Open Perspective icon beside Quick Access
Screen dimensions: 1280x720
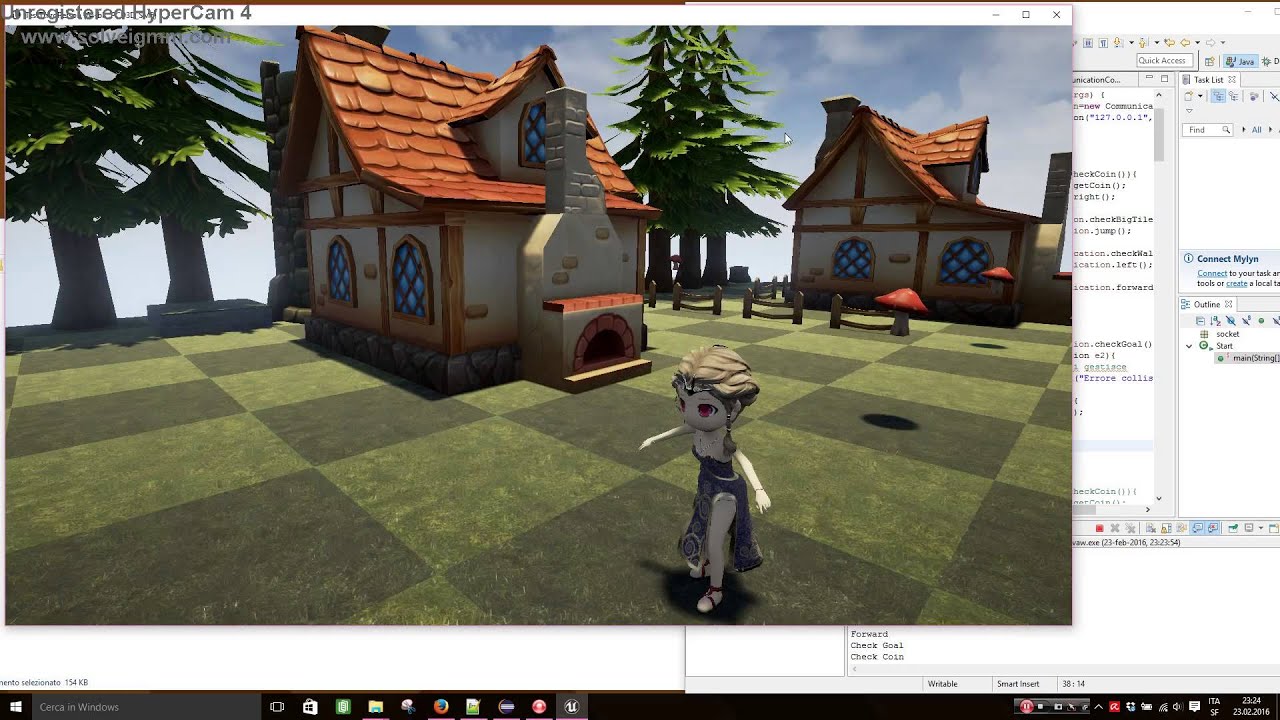[1209, 61]
